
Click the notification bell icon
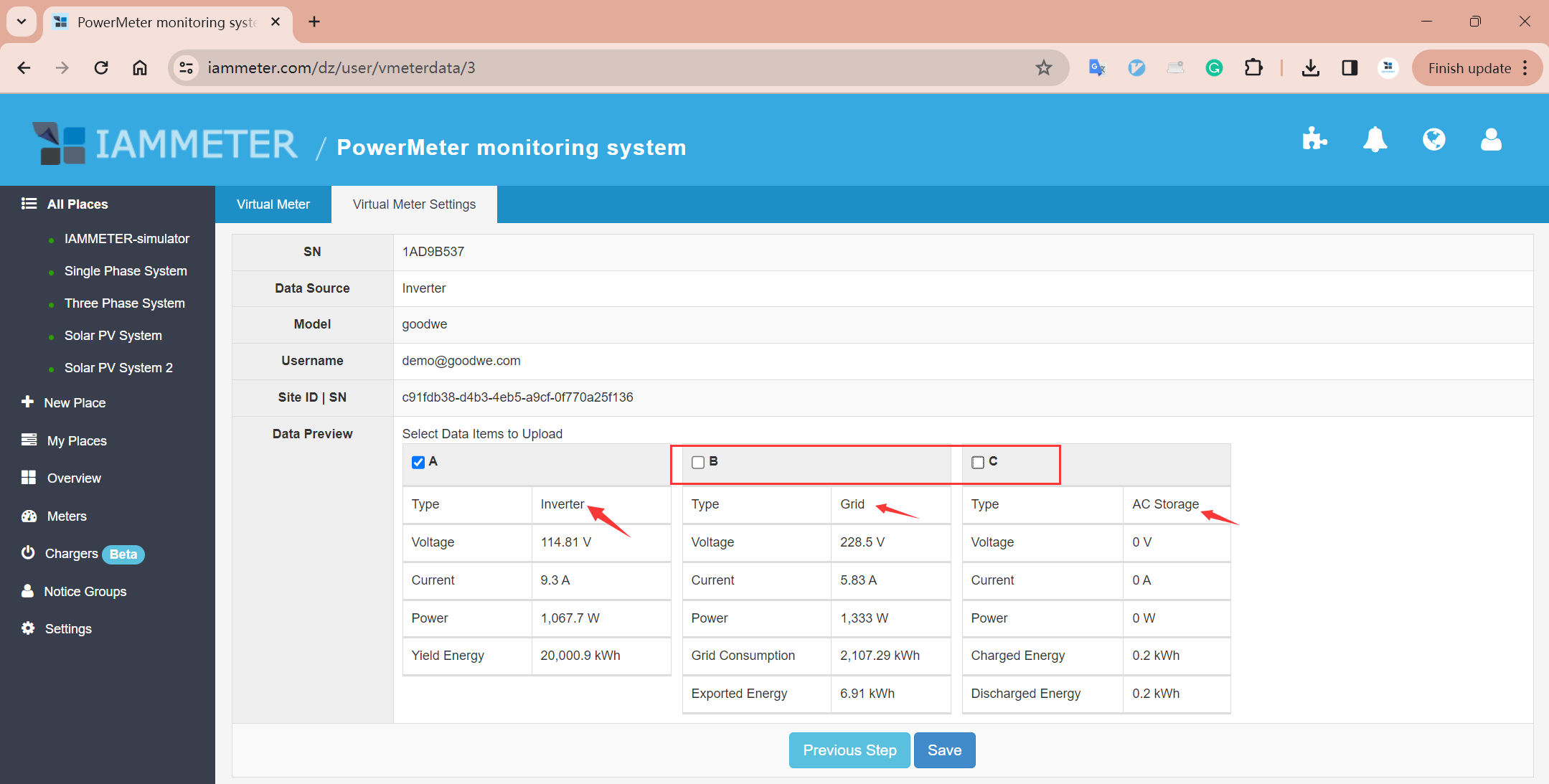point(1374,139)
